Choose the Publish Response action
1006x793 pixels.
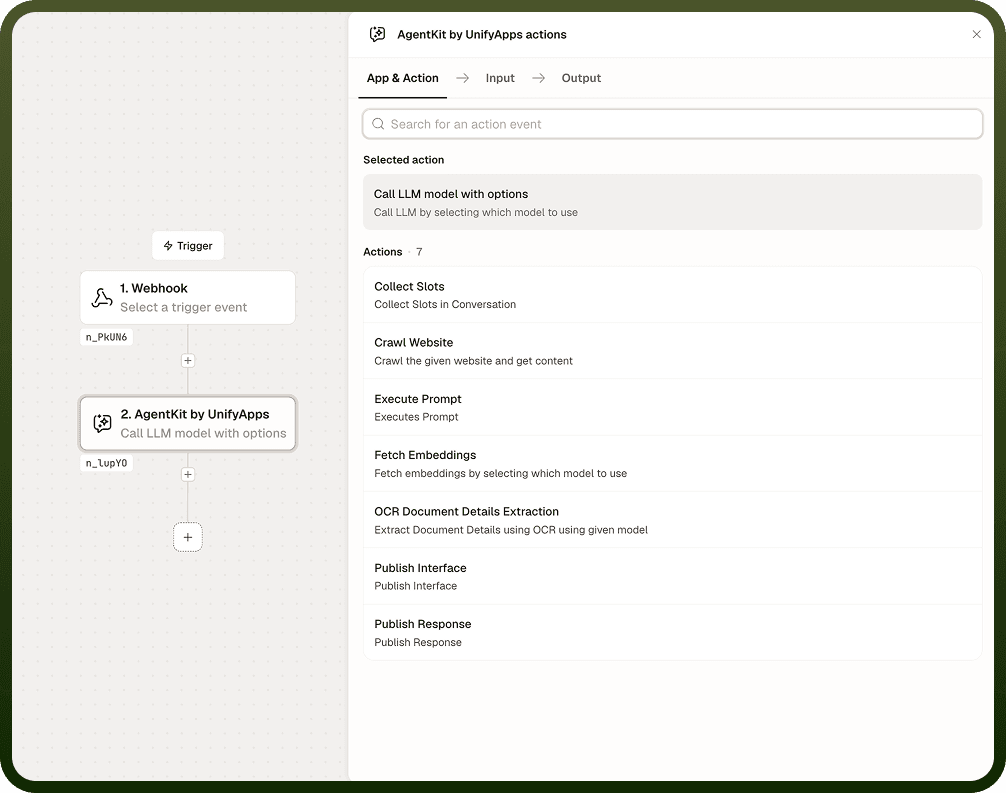pos(672,633)
